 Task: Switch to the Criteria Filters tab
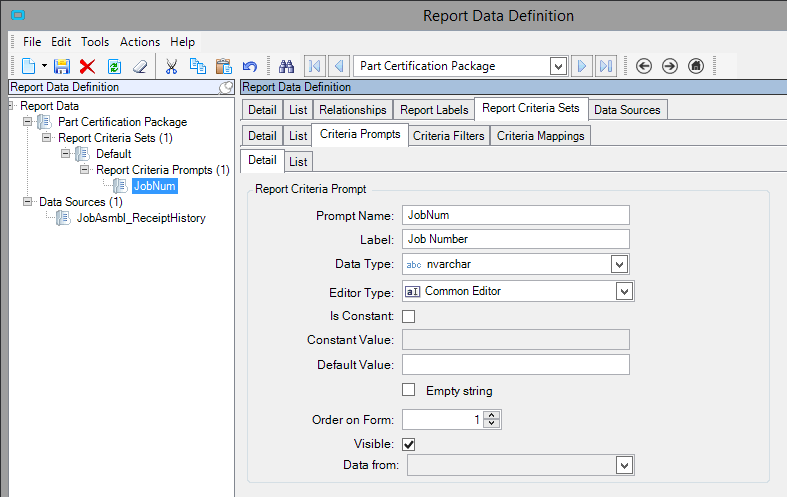point(448,136)
